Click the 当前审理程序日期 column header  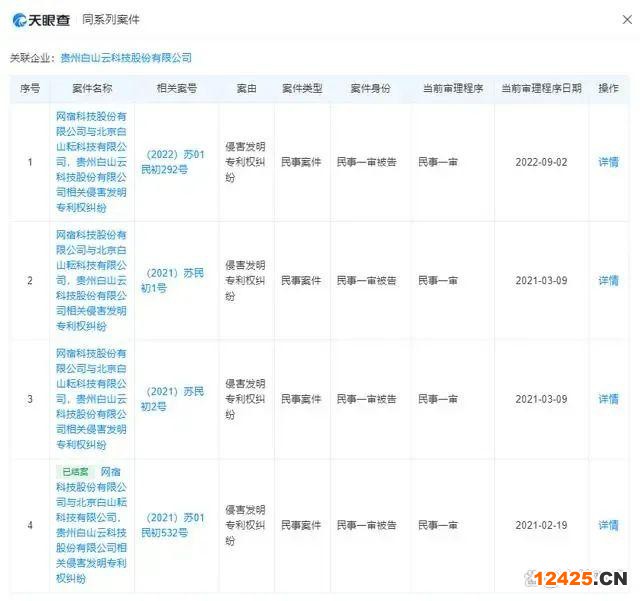point(541,88)
